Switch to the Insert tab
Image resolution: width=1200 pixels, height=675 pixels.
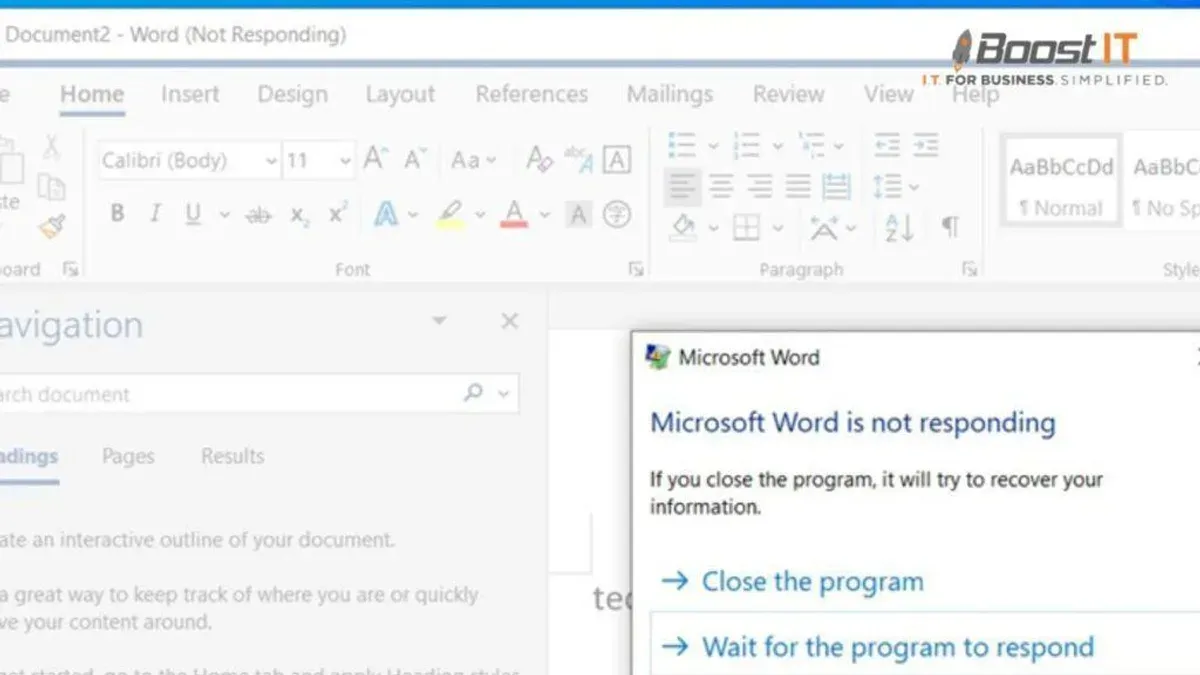pyautogui.click(x=190, y=94)
